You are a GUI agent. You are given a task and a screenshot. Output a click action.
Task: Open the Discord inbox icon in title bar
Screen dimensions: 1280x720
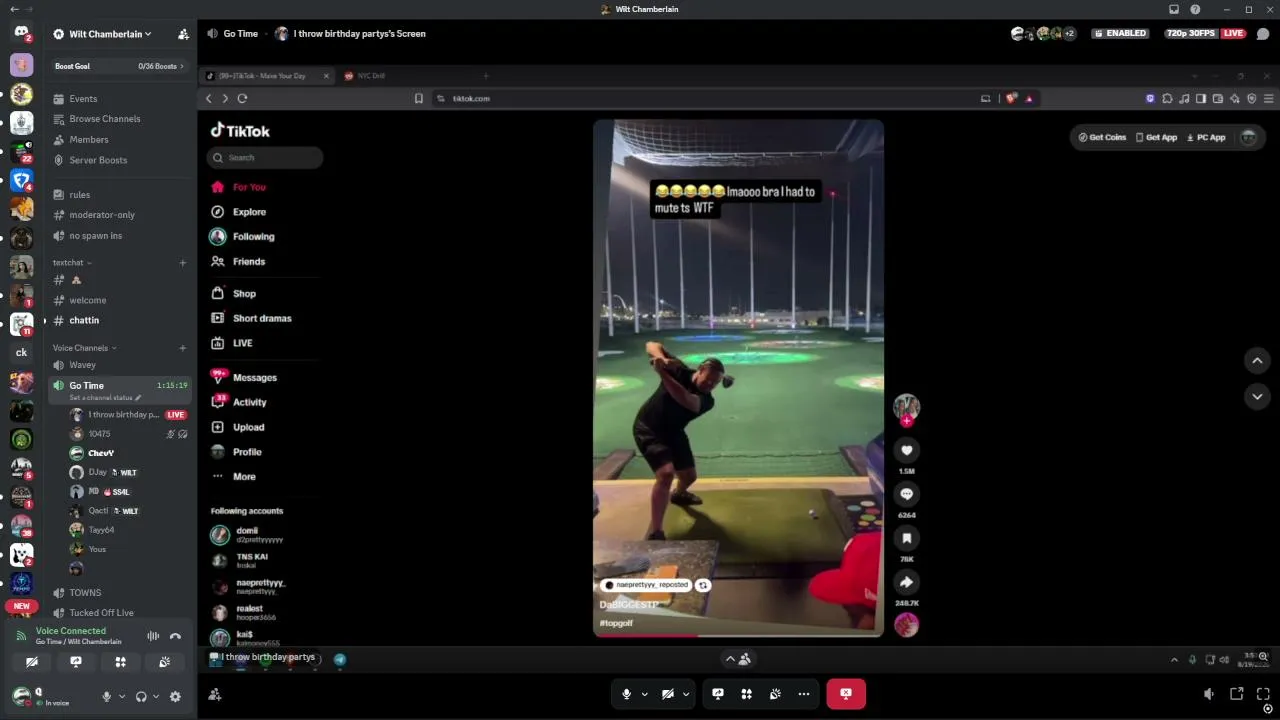(x=1174, y=9)
